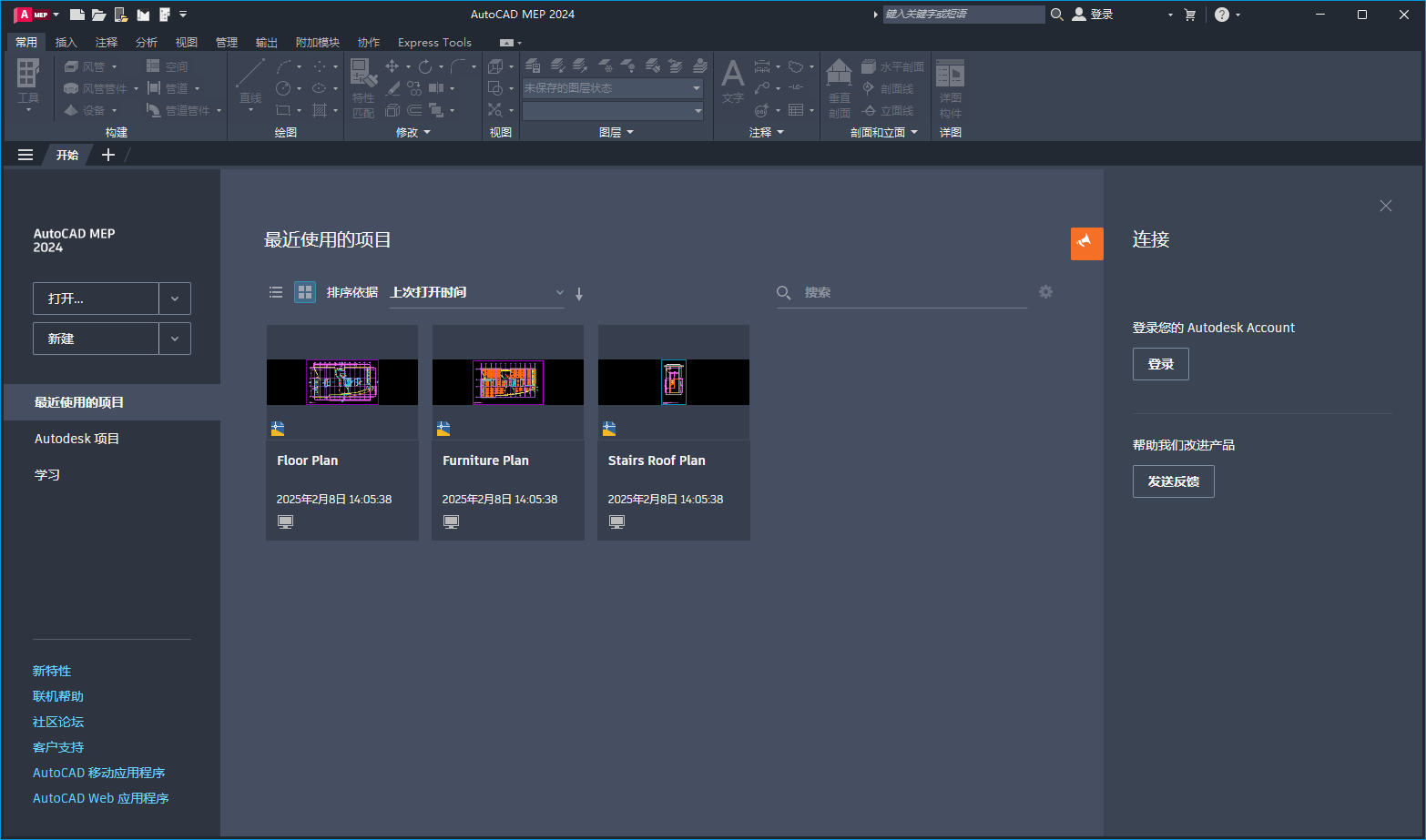Toggle grid view for recent projects
The image size is (1426, 840).
tap(304, 292)
